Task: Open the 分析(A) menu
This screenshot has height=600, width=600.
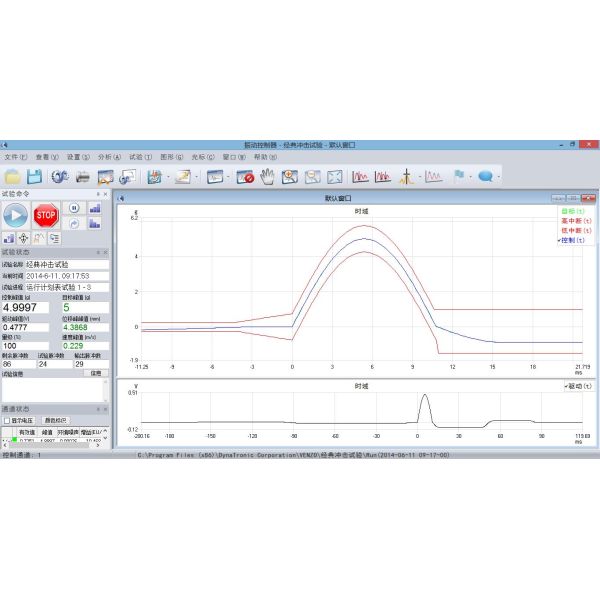Action: 110,157
